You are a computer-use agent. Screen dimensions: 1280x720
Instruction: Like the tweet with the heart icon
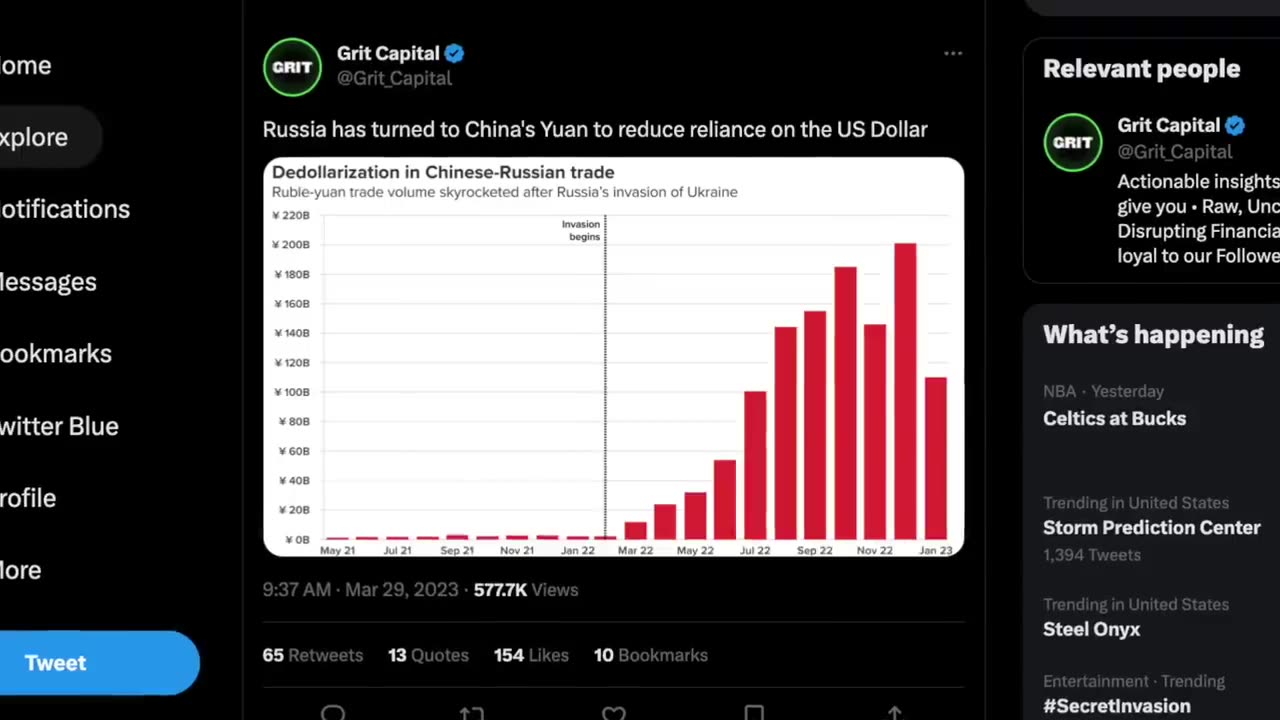(x=614, y=712)
